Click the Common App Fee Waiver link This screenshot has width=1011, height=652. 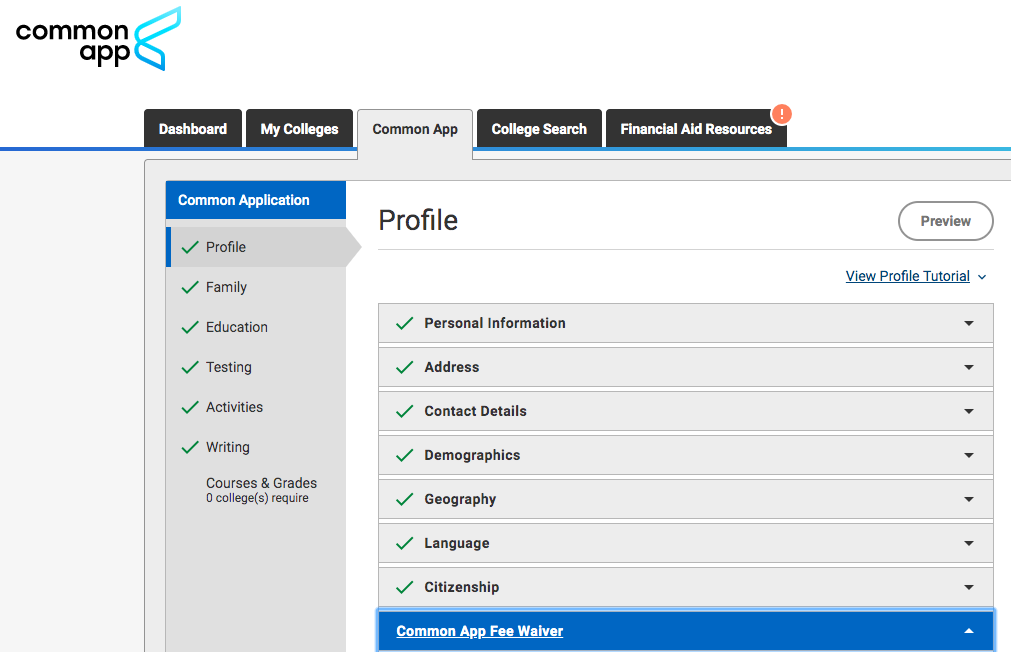tap(480, 631)
